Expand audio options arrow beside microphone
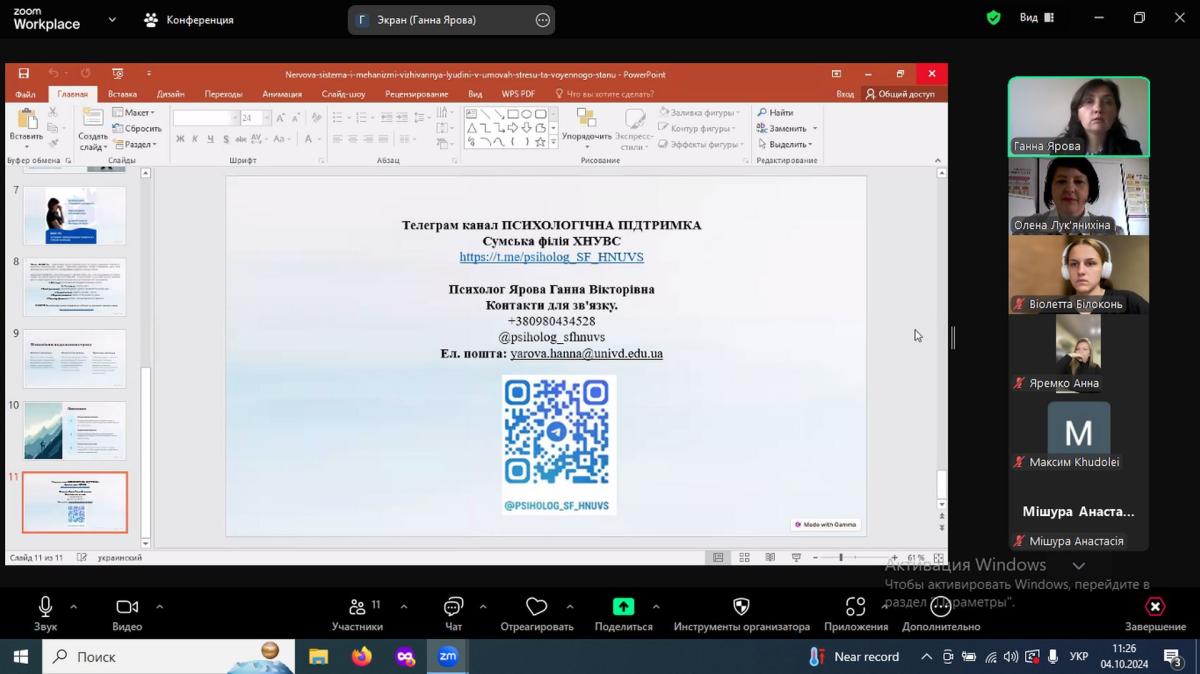 [x=73, y=606]
